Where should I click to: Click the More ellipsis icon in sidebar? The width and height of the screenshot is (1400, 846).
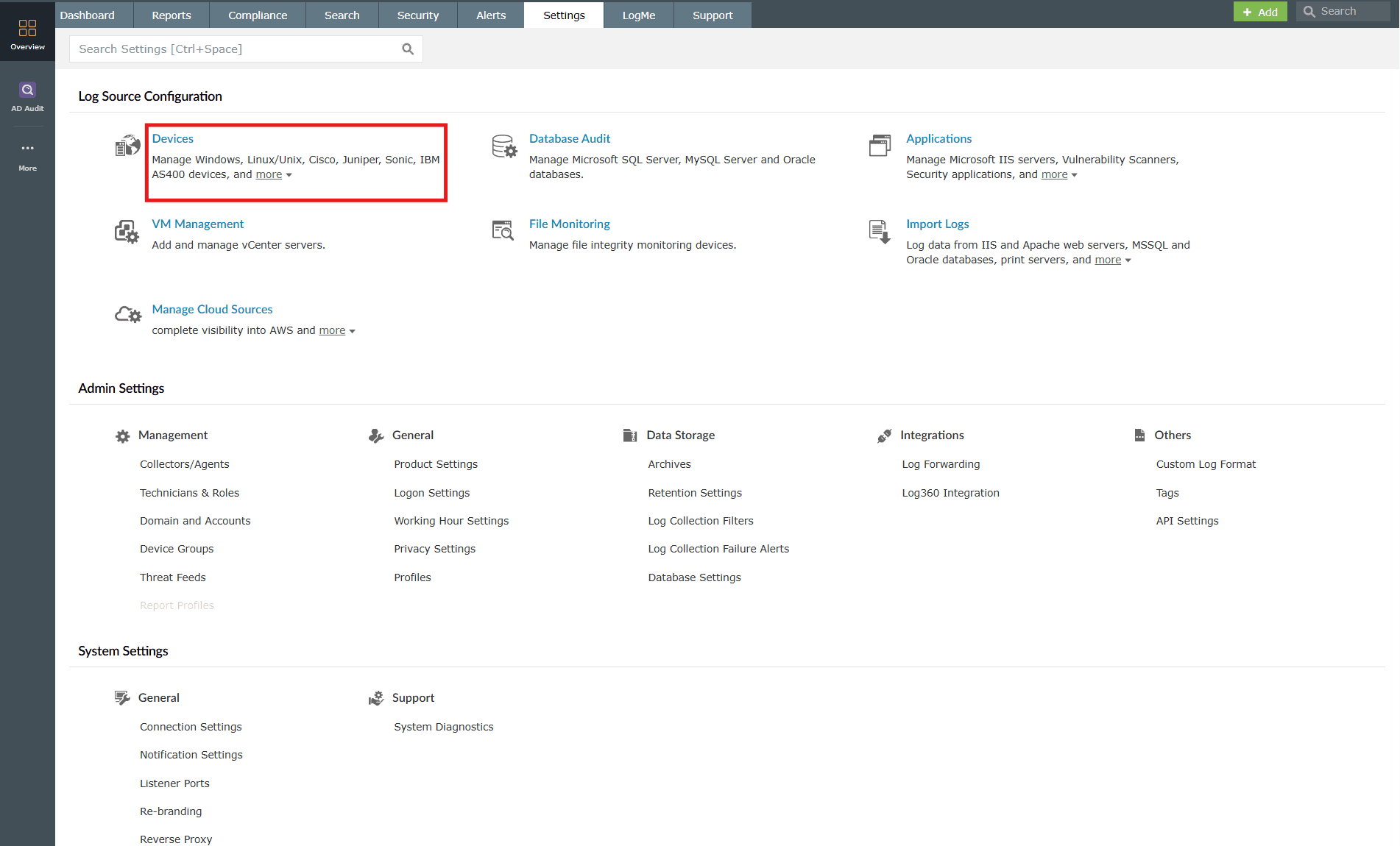coord(27,148)
